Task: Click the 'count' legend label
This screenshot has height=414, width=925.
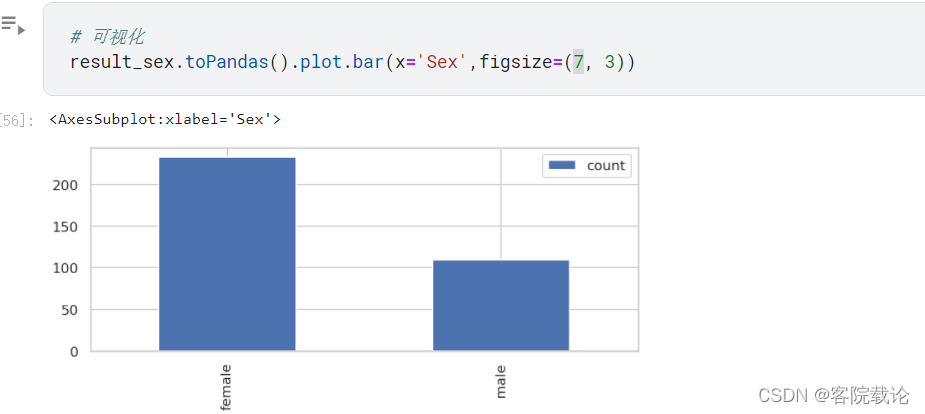Action: tap(605, 166)
